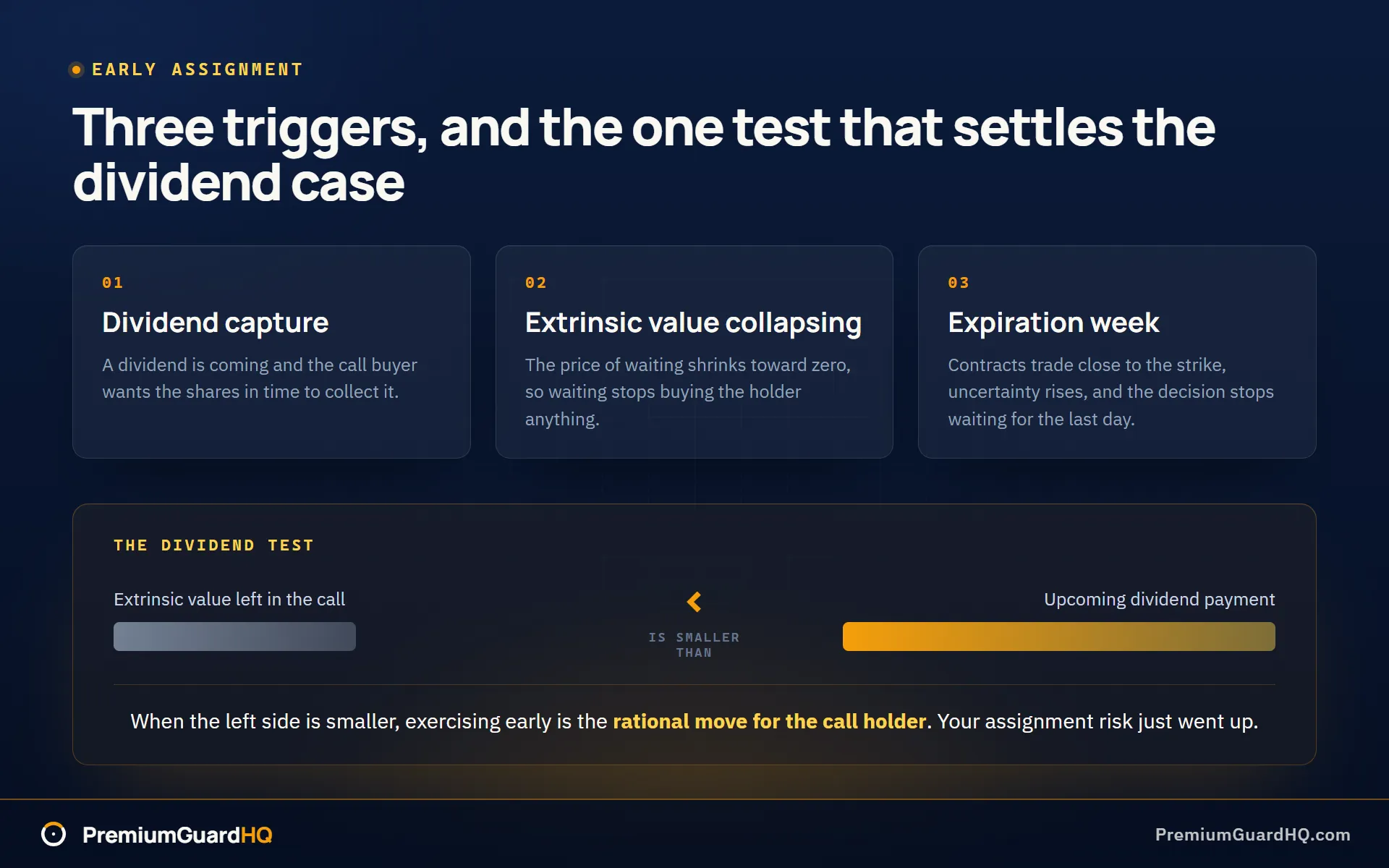Click the 03 number label

click(x=959, y=283)
